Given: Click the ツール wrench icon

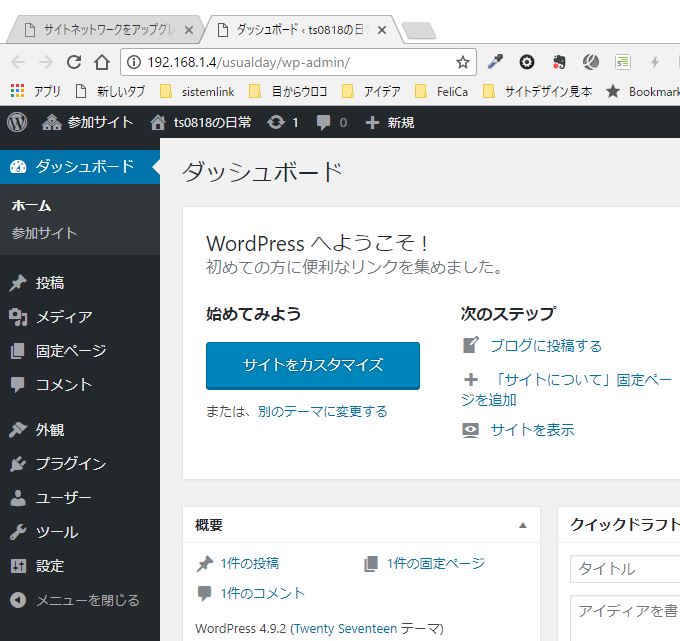Looking at the screenshot, I should (x=18, y=532).
